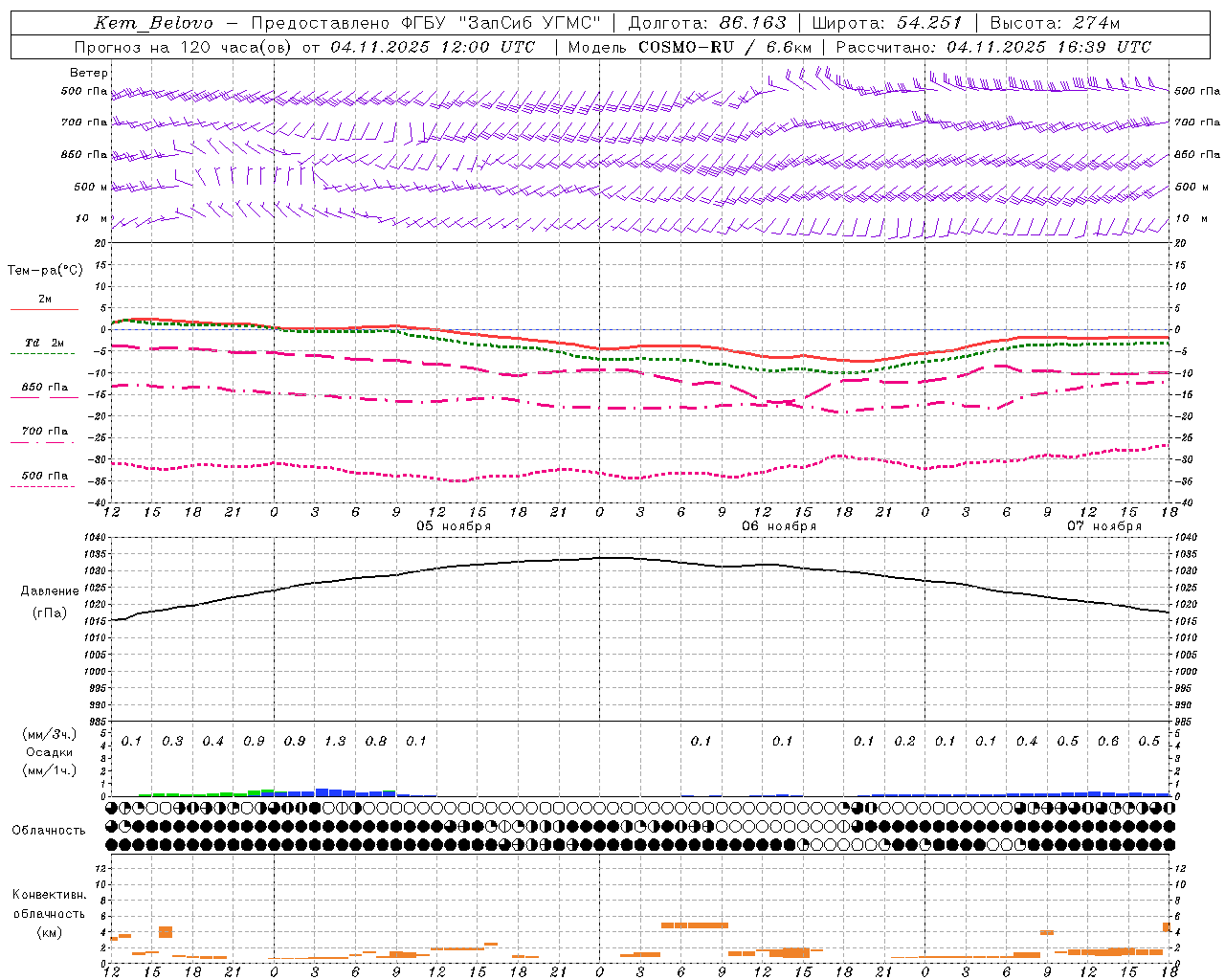1225x980 pixels.
Task: Click the 0.3 precipitation amount
Action: [172, 742]
